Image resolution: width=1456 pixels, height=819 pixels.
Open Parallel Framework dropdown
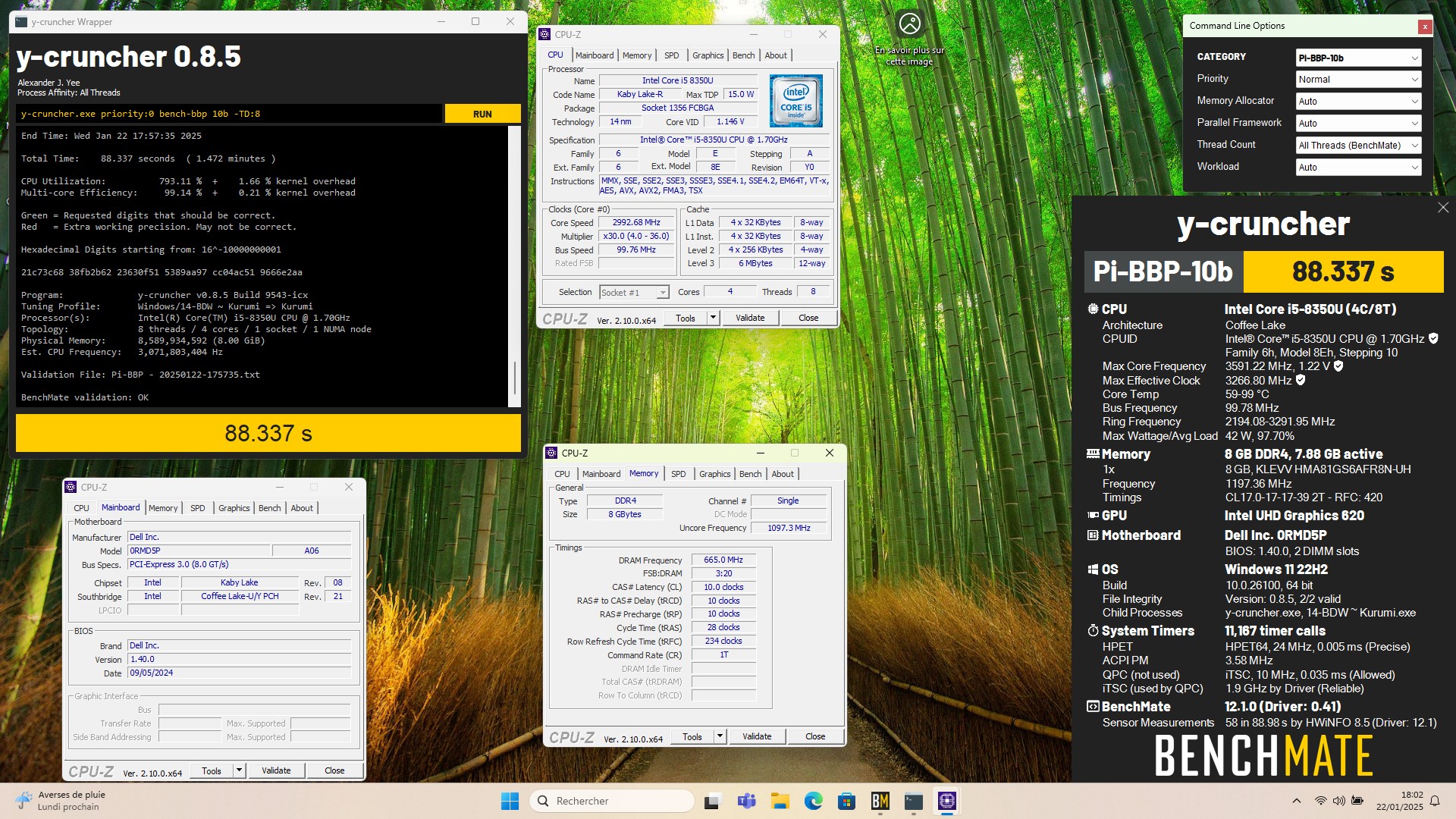click(1358, 124)
